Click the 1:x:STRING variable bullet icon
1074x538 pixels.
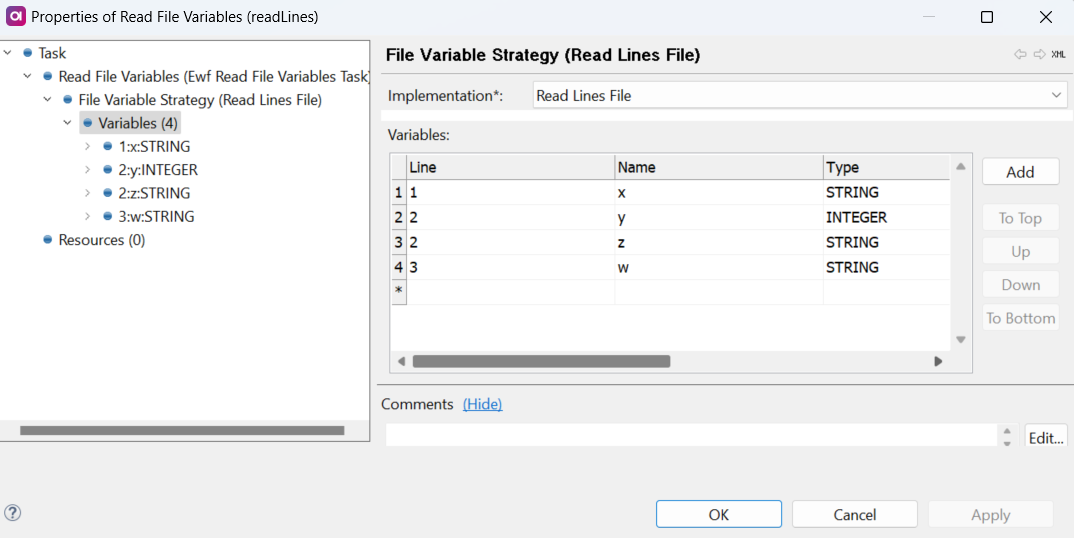(108, 146)
